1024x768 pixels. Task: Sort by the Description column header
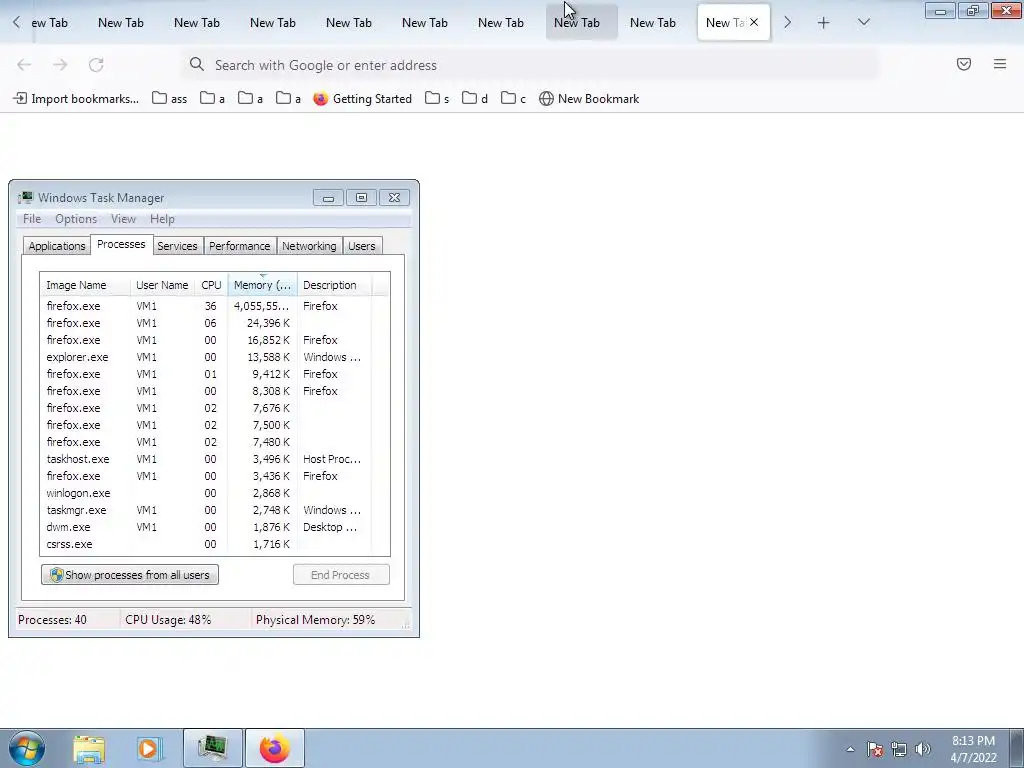click(x=334, y=285)
